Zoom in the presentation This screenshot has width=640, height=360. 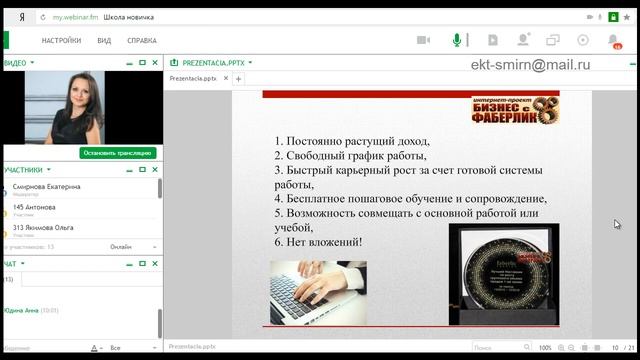[561, 348]
